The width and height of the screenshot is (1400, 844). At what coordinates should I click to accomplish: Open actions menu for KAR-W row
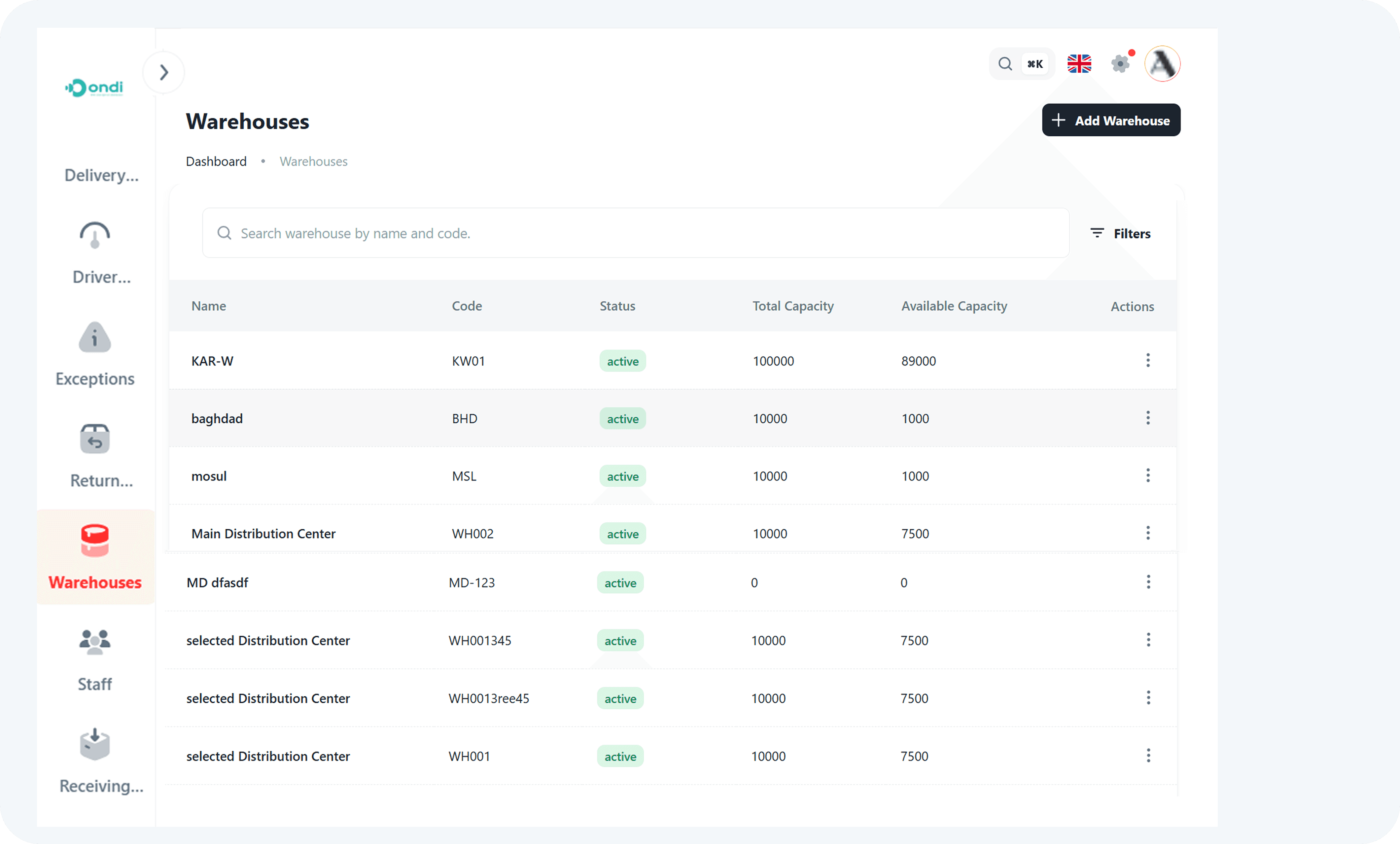(1148, 360)
